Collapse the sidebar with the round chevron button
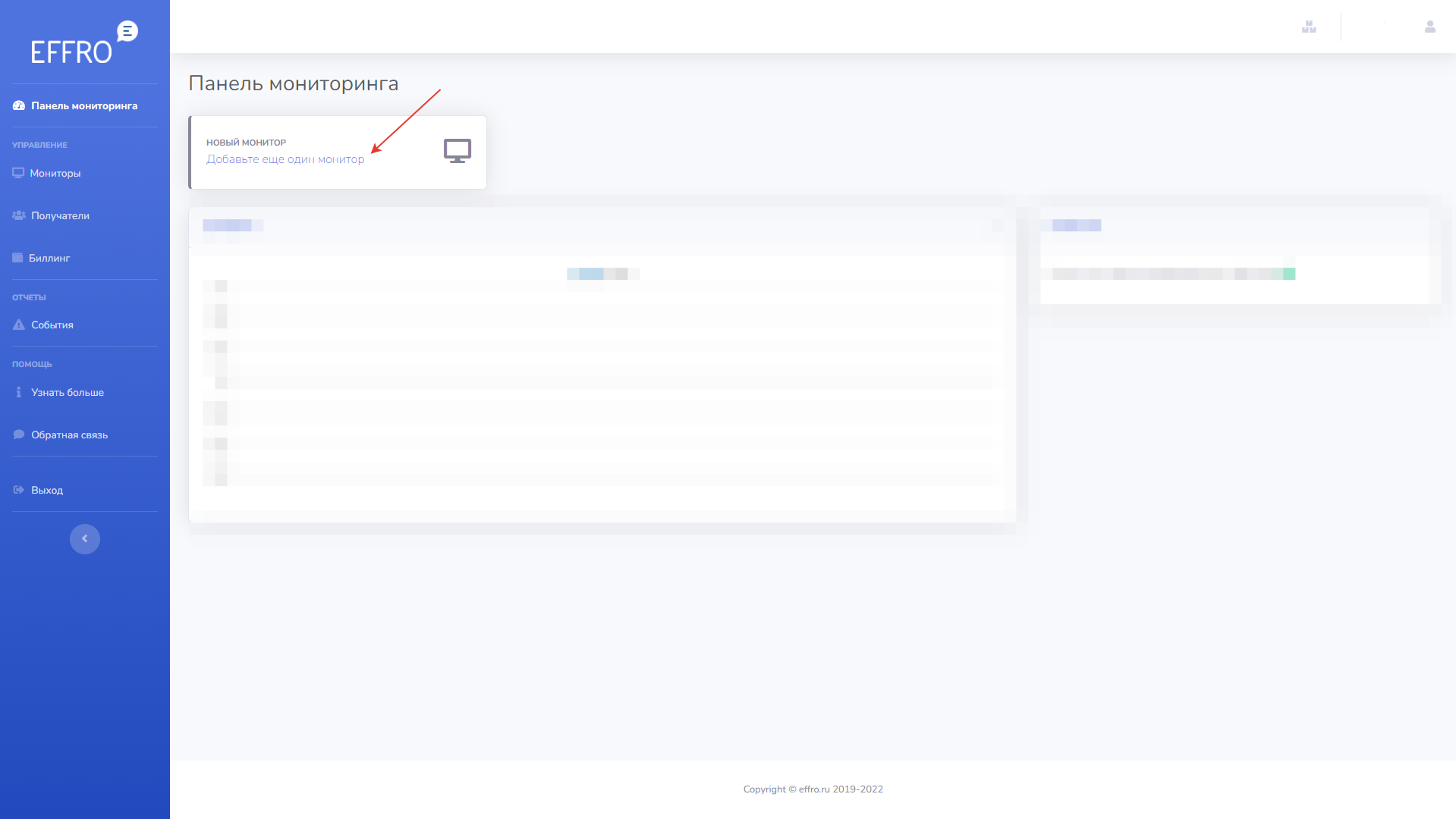 [x=85, y=539]
